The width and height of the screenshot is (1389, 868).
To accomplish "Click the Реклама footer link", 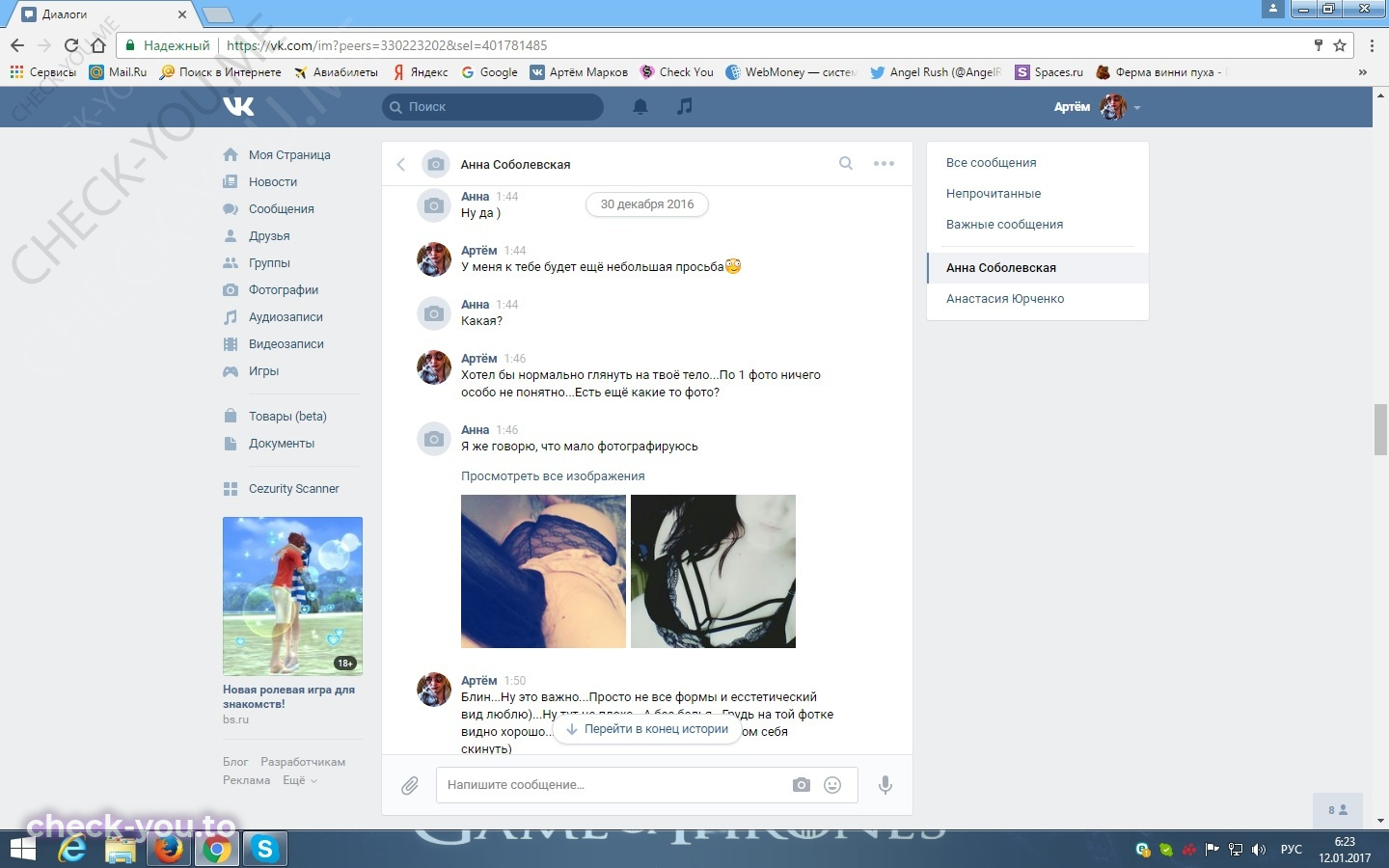I will coord(246,780).
